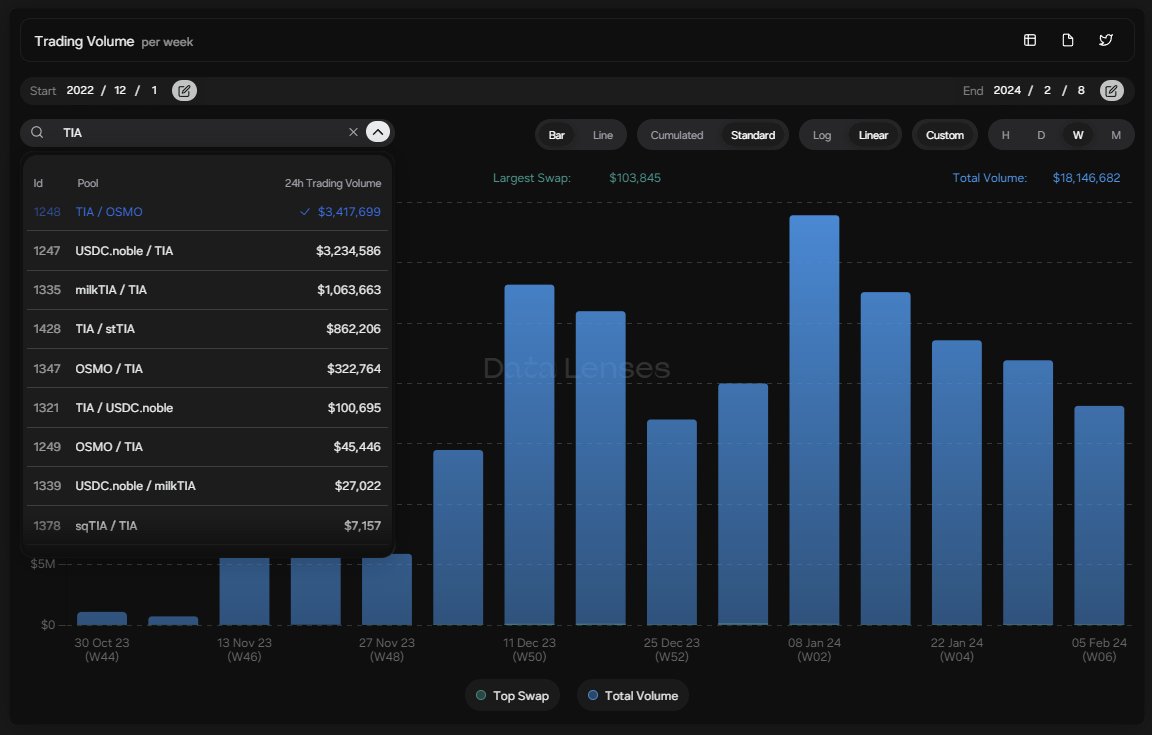This screenshot has height=735, width=1152.
Task: Click the $3,417,699 volume value
Action: click(349, 212)
